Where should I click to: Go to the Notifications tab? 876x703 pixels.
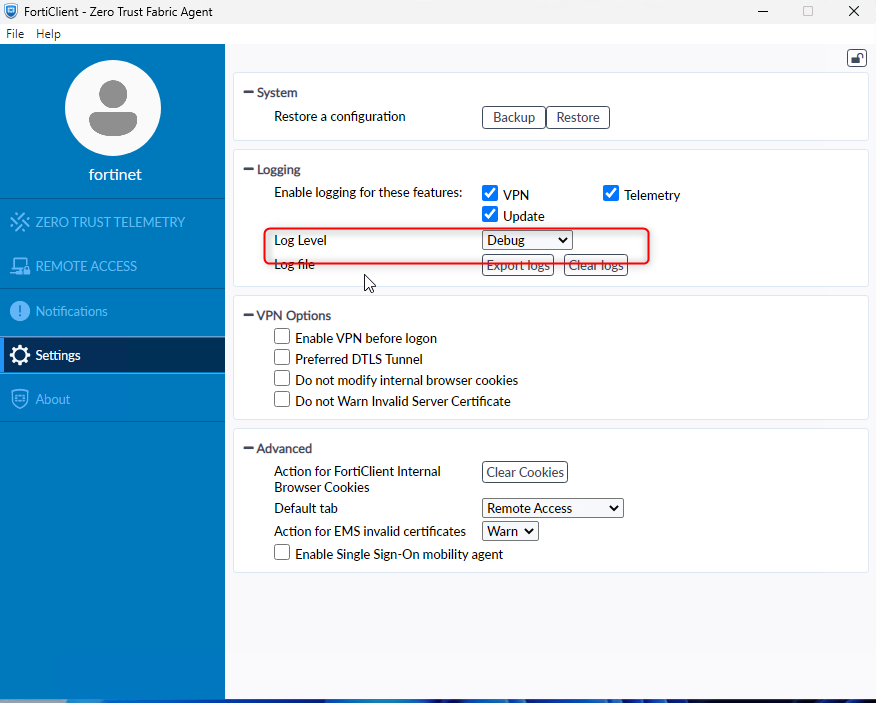(x=112, y=311)
